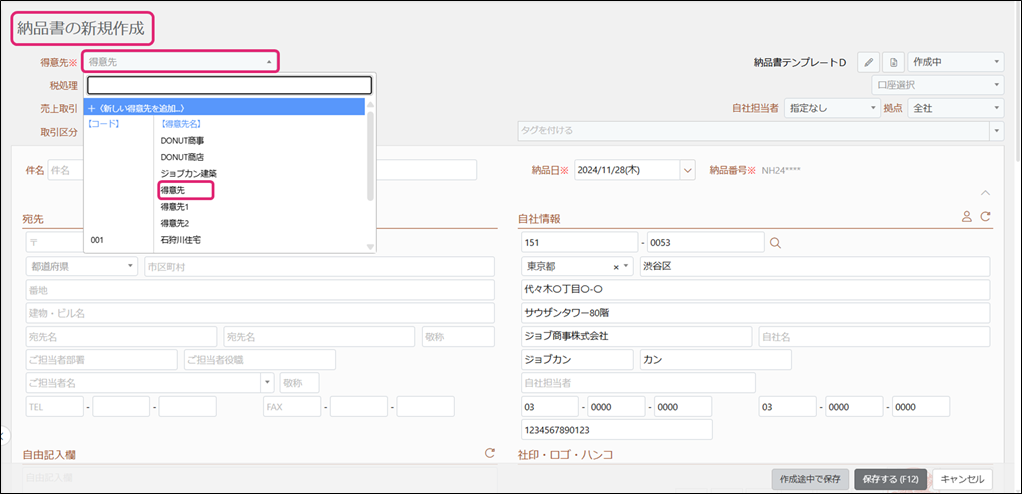Click the pencil edit template icon

[x=869, y=62]
